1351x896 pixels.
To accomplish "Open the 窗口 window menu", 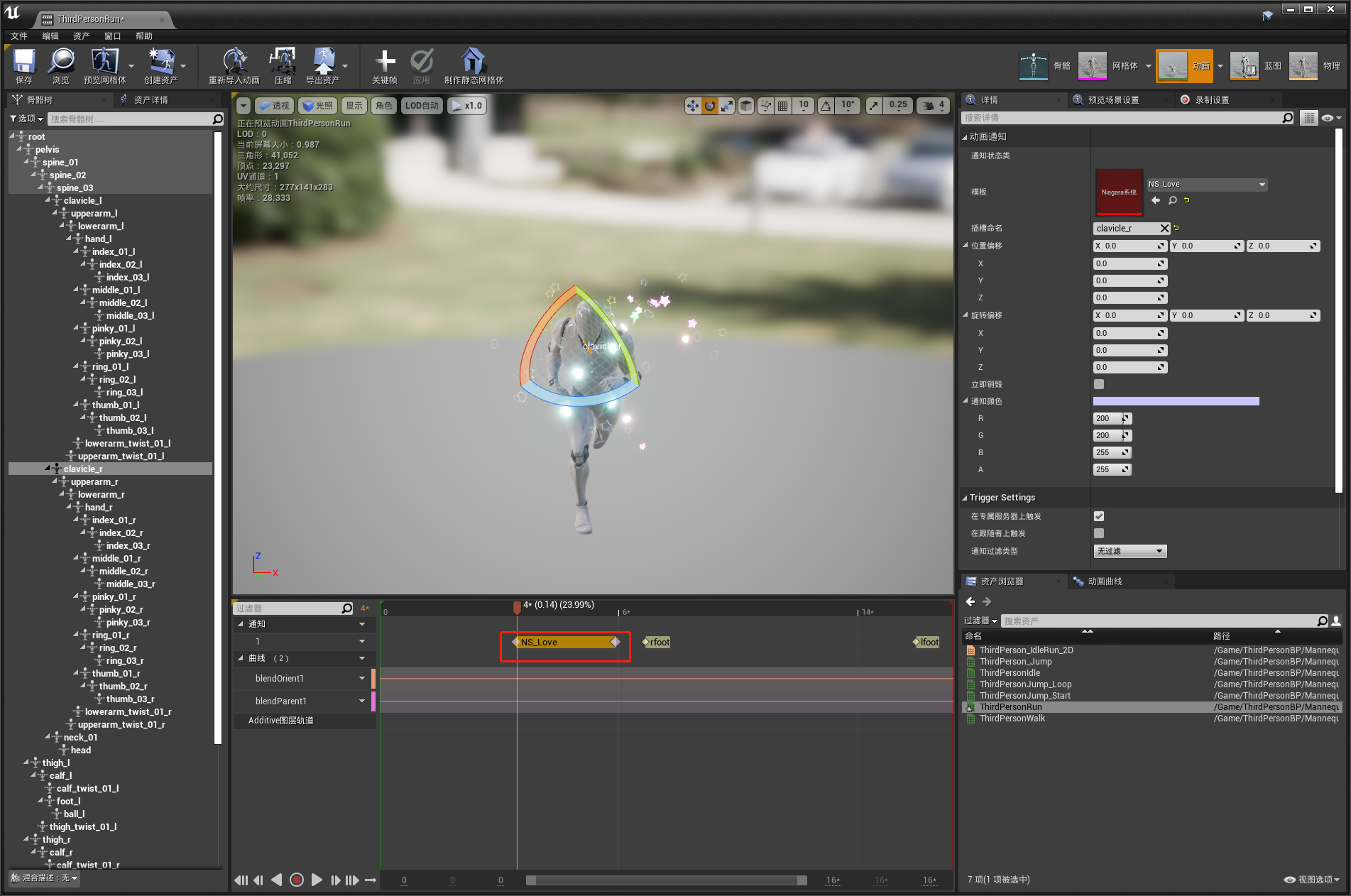I will (x=113, y=35).
